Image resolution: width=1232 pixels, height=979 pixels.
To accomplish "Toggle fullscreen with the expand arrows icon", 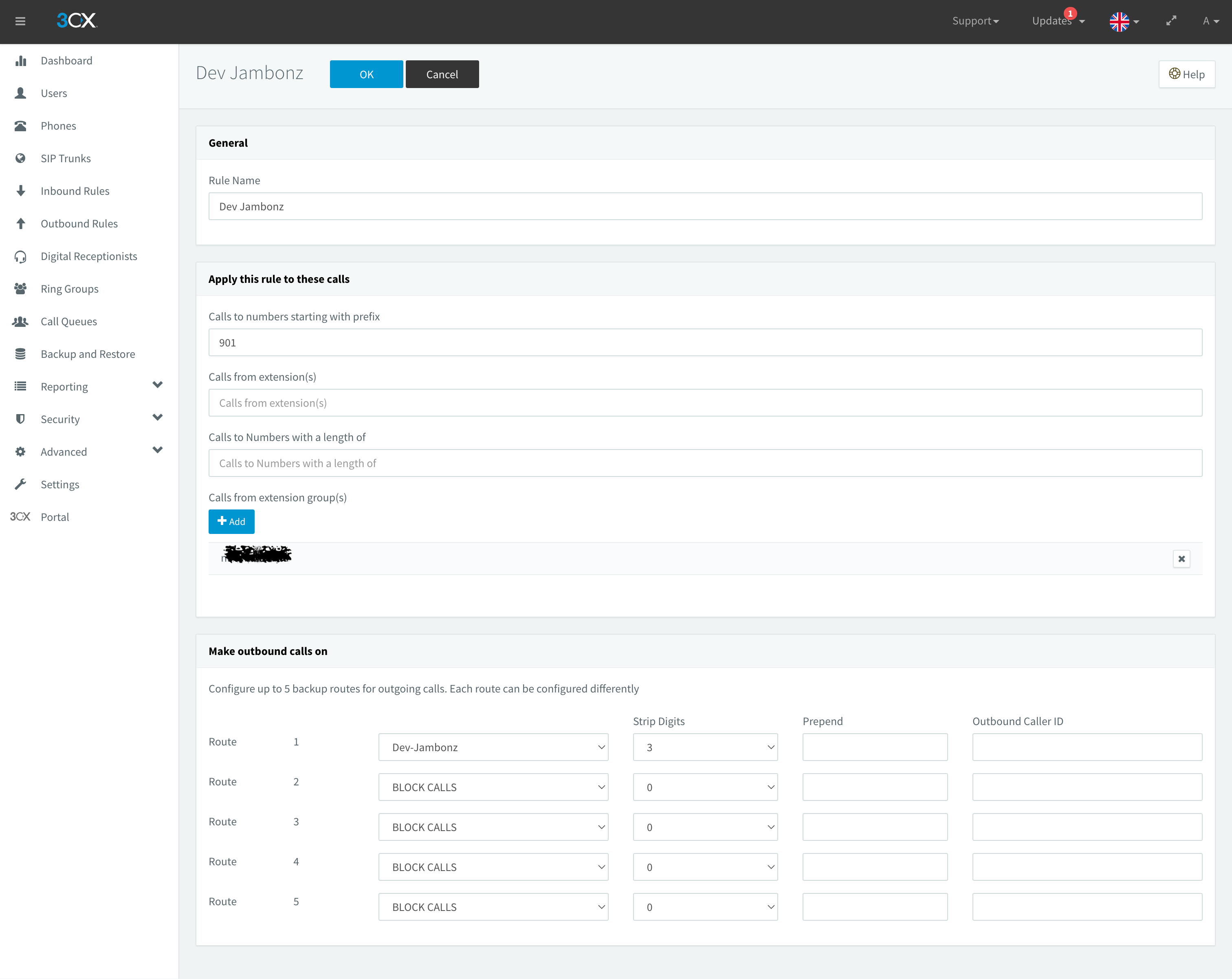I will point(1171,20).
